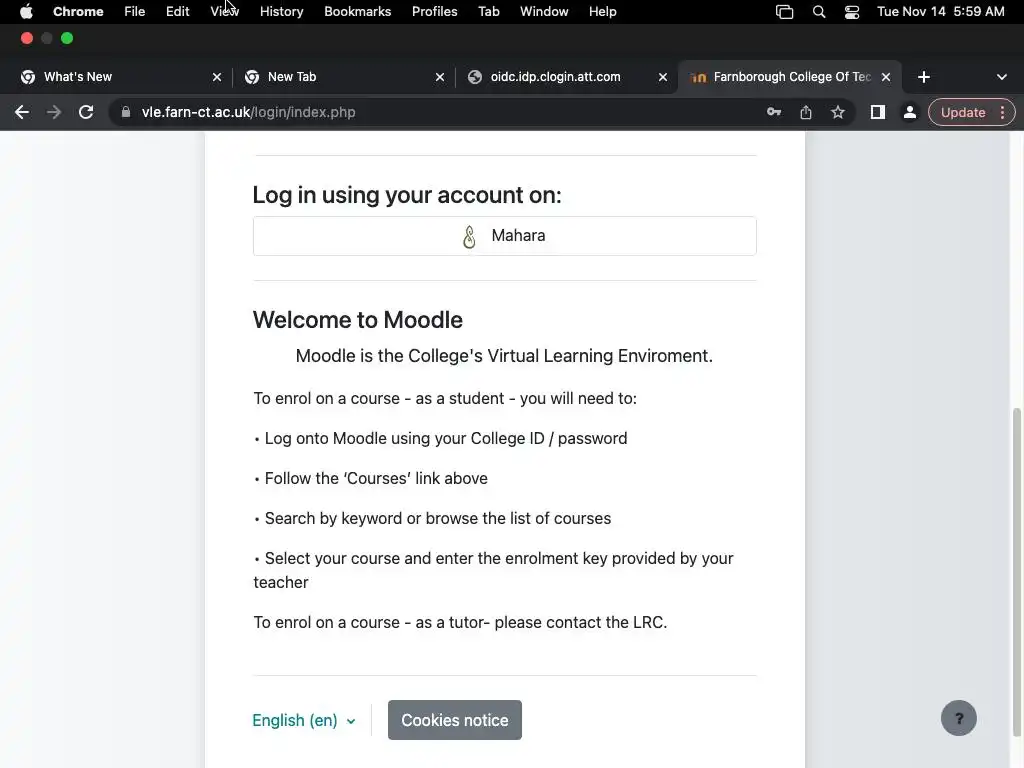Click the Cookies notice button
The image size is (1024, 768).
point(455,720)
